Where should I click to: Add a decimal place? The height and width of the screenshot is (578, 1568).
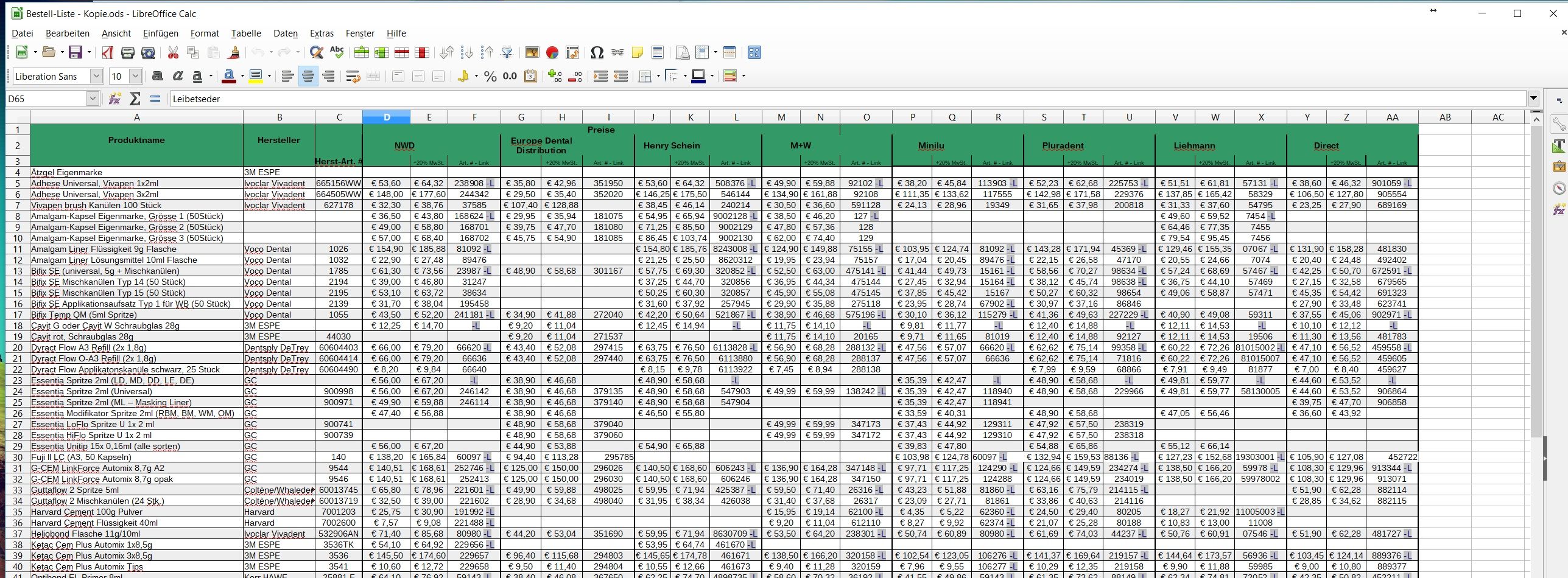(555, 77)
